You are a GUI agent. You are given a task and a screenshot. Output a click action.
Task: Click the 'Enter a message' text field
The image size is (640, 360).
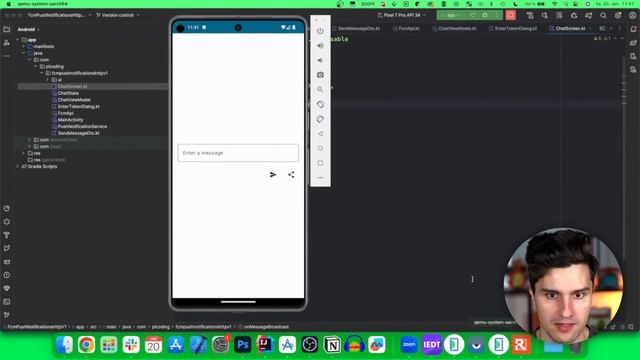(238, 153)
